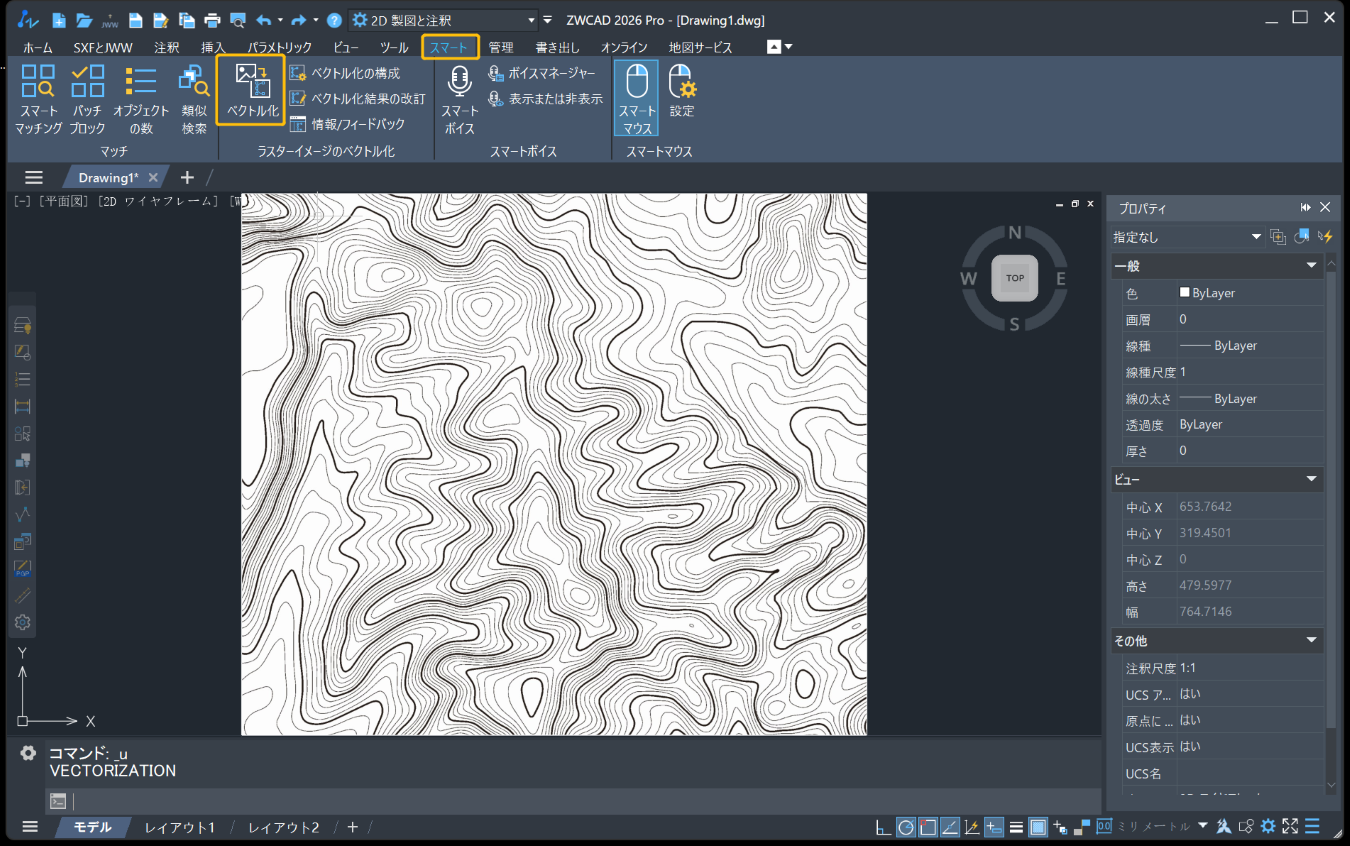
Task: Open Help with the question mark icon
Action: (x=335, y=20)
